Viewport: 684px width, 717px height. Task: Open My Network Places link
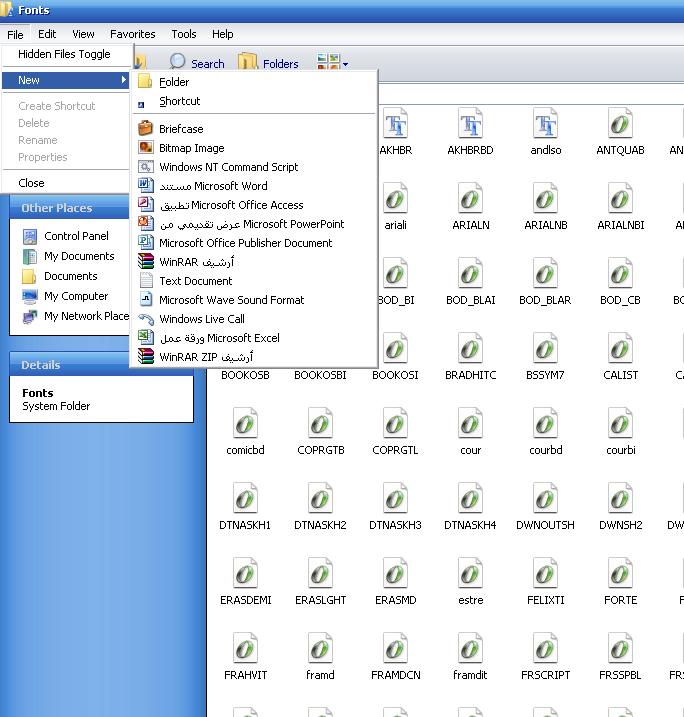point(76,316)
